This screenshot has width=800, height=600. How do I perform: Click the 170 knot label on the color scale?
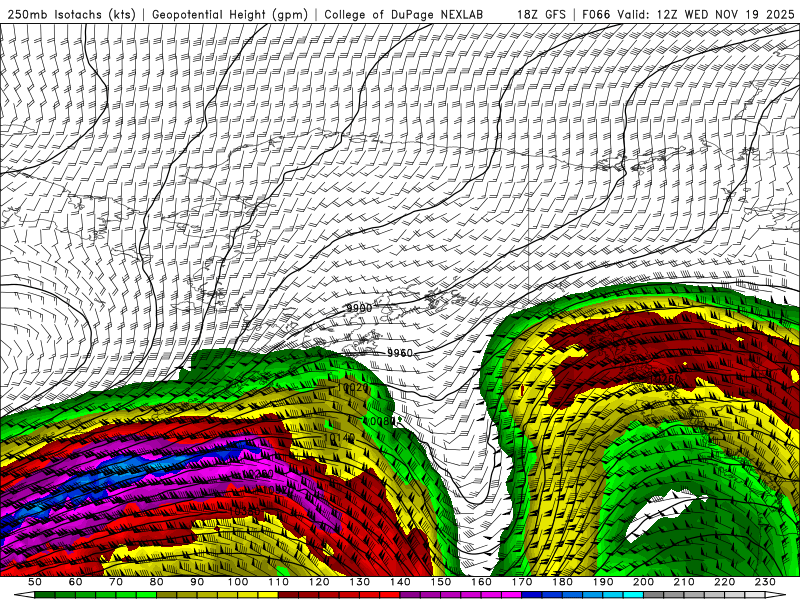(x=522, y=582)
